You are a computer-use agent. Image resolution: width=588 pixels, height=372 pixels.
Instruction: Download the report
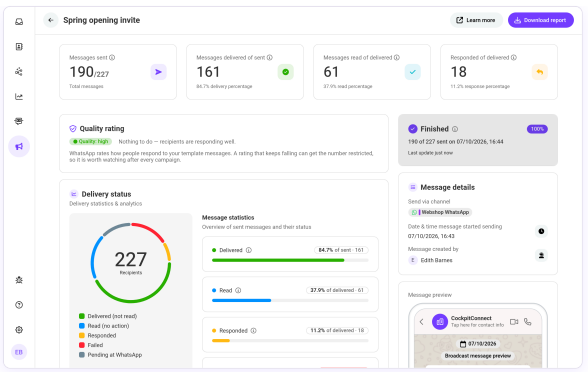click(541, 20)
